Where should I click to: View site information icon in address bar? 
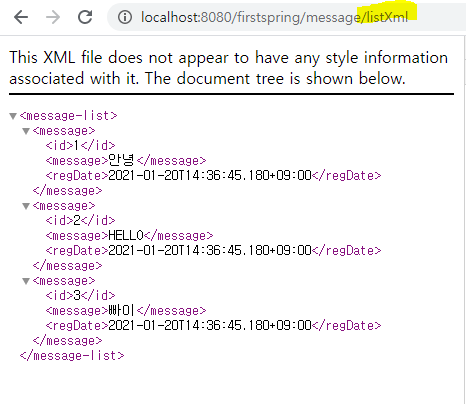click(x=125, y=17)
